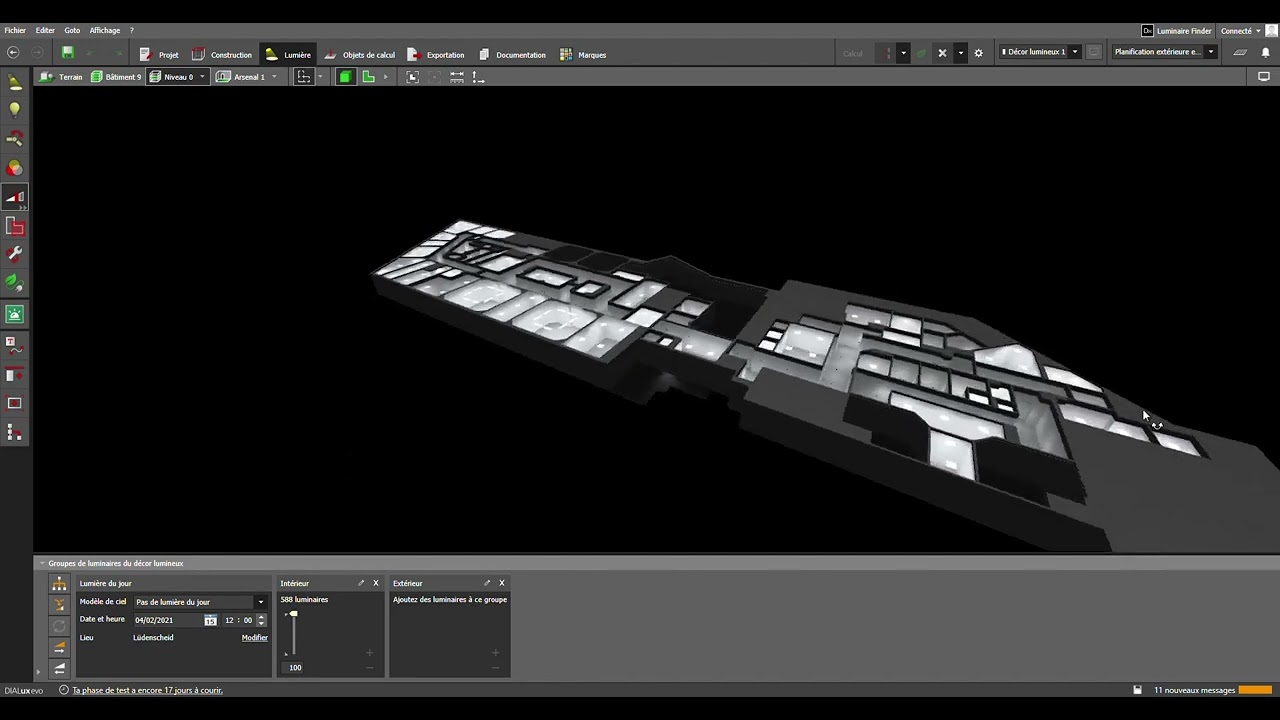This screenshot has width=1280, height=720.
Task: Click the Date et heure date field
Action: click(168, 620)
